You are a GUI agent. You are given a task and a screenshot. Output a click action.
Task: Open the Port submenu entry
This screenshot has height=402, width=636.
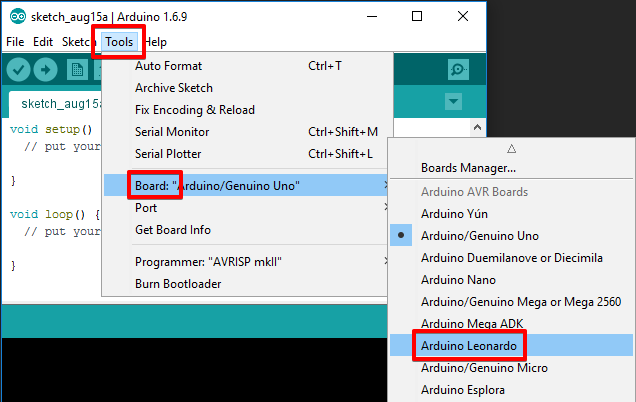tap(247, 208)
